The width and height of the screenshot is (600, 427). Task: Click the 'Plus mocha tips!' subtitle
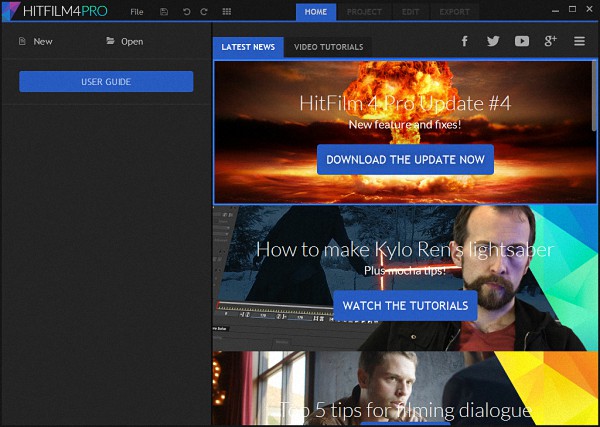pos(405,270)
